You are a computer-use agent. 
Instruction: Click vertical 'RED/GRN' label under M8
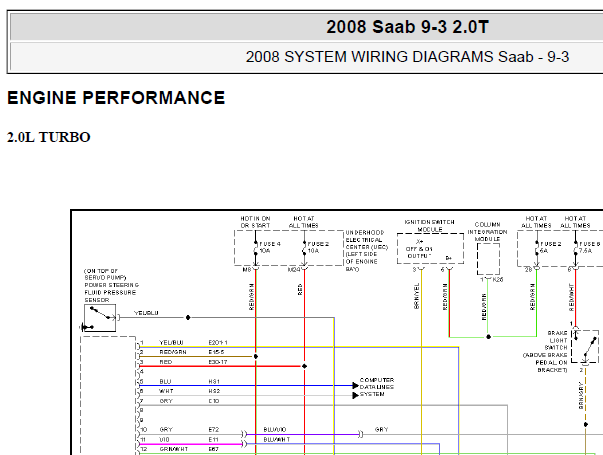tap(252, 297)
